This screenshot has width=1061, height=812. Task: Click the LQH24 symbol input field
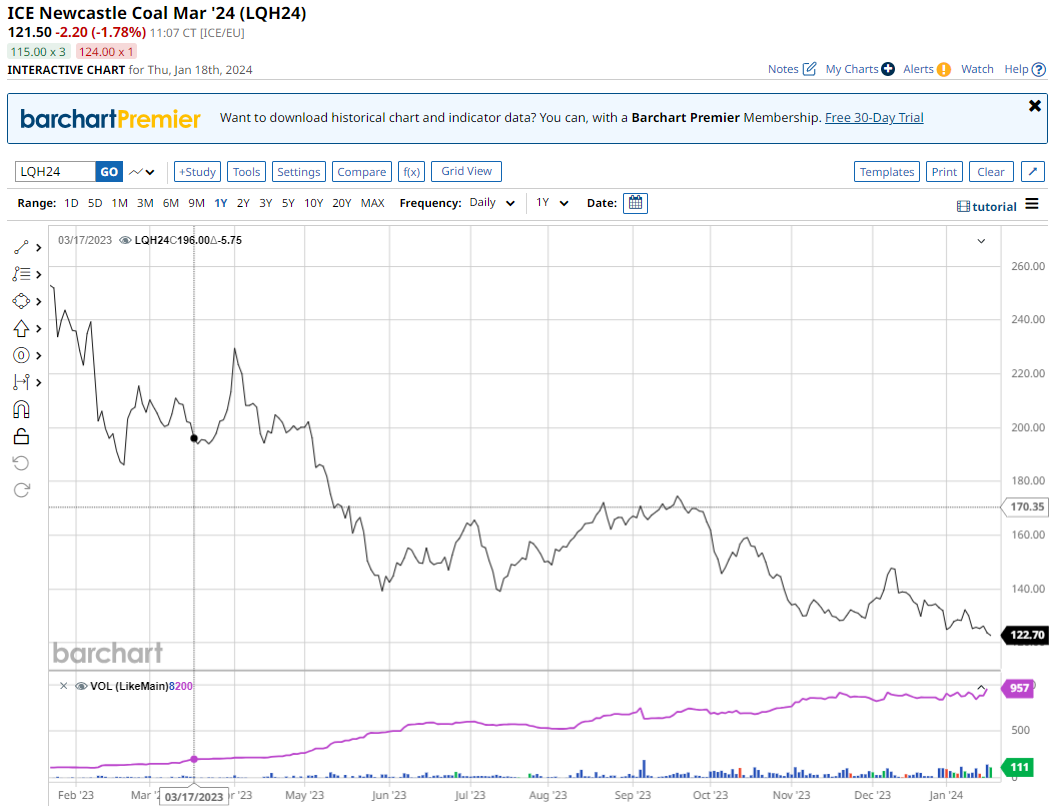tap(55, 172)
